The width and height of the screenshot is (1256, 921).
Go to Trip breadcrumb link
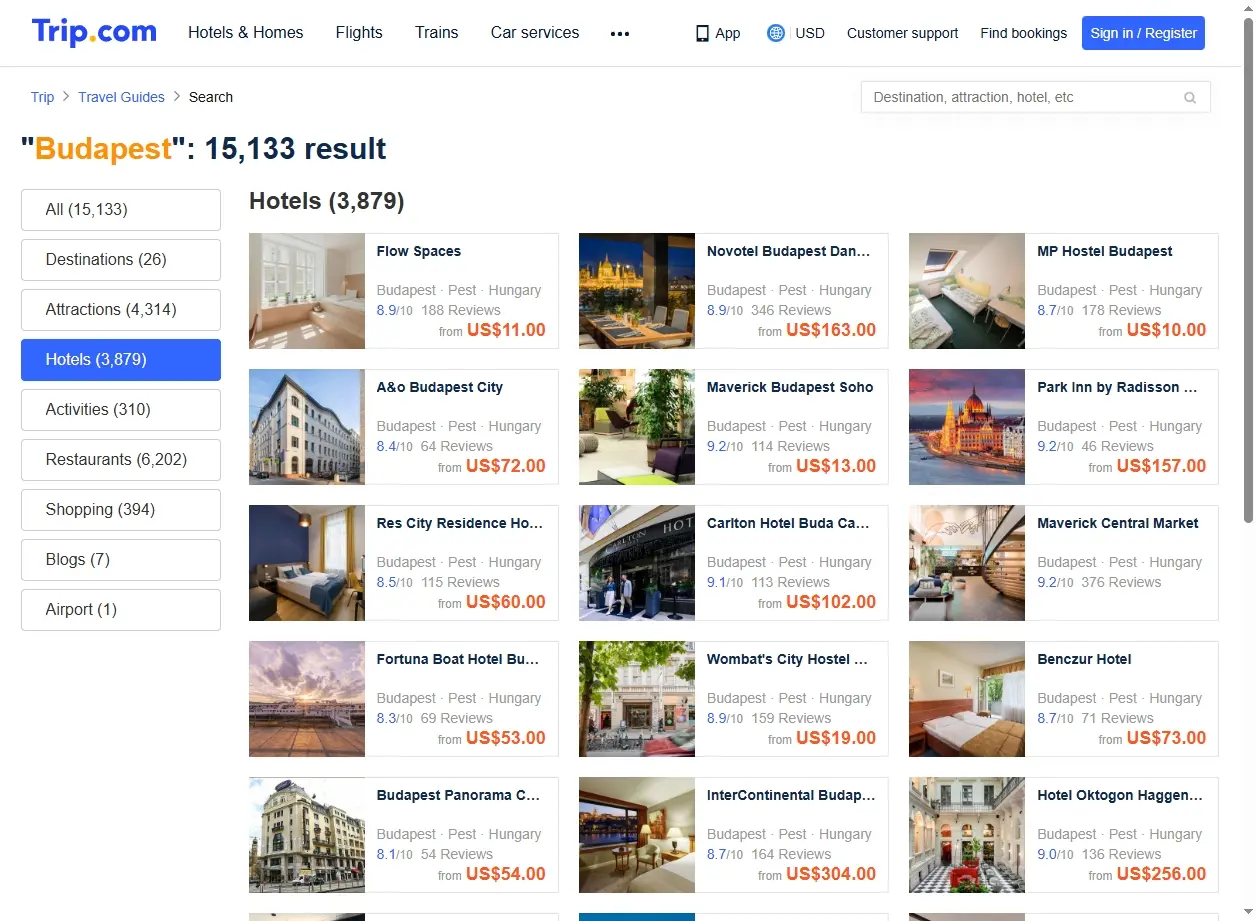[42, 97]
